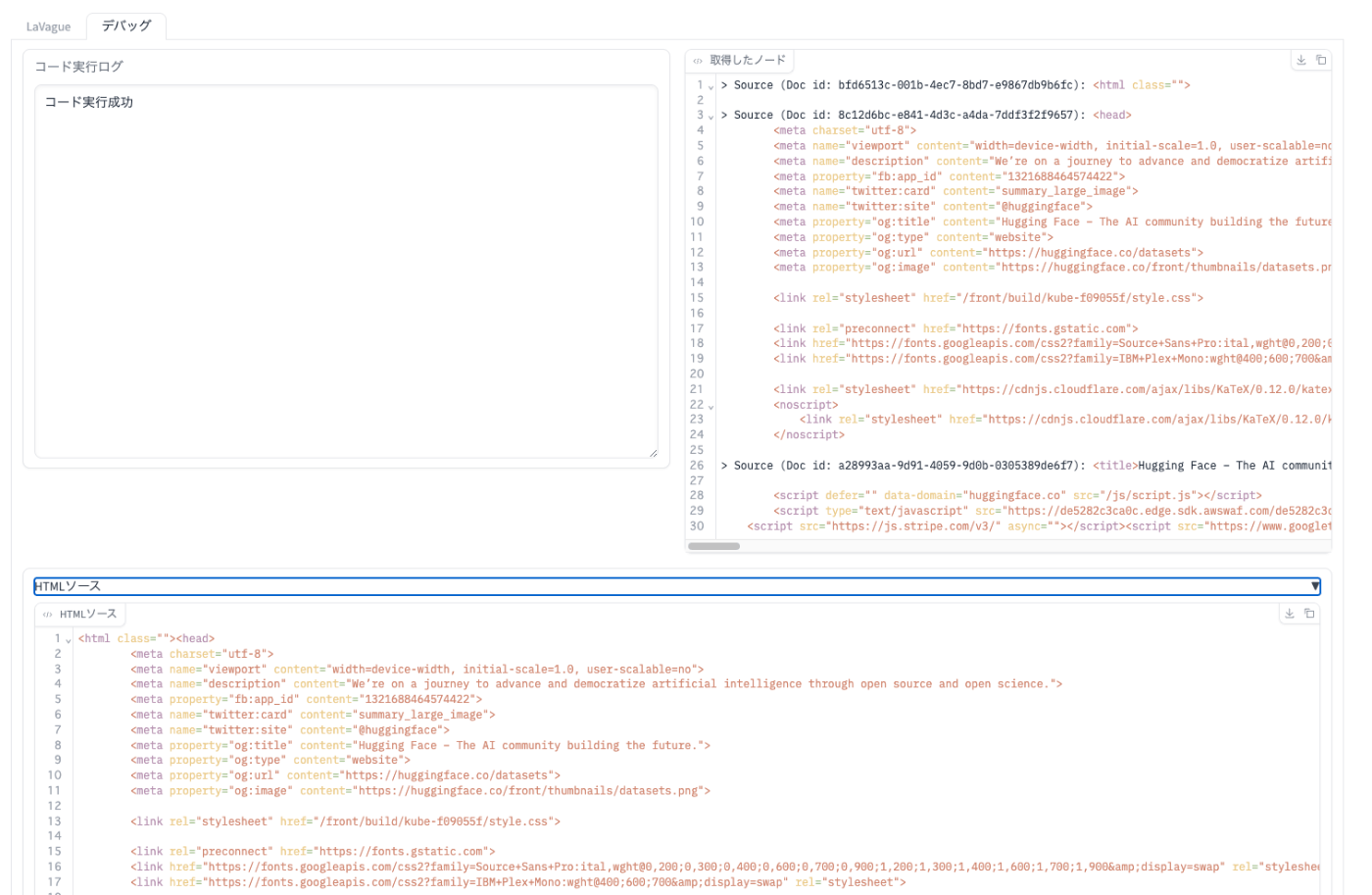
Task: Click inside the コード実行ログ text area
Action: click(346, 272)
